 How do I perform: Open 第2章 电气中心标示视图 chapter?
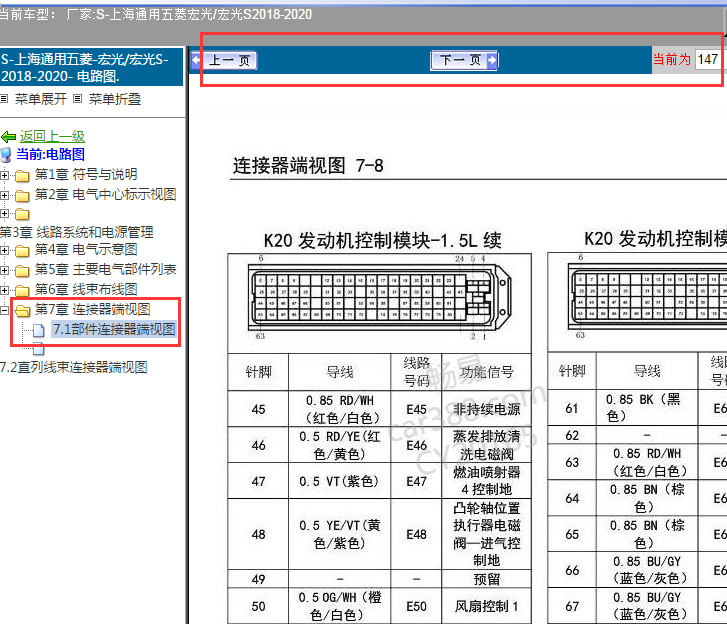tap(106, 194)
